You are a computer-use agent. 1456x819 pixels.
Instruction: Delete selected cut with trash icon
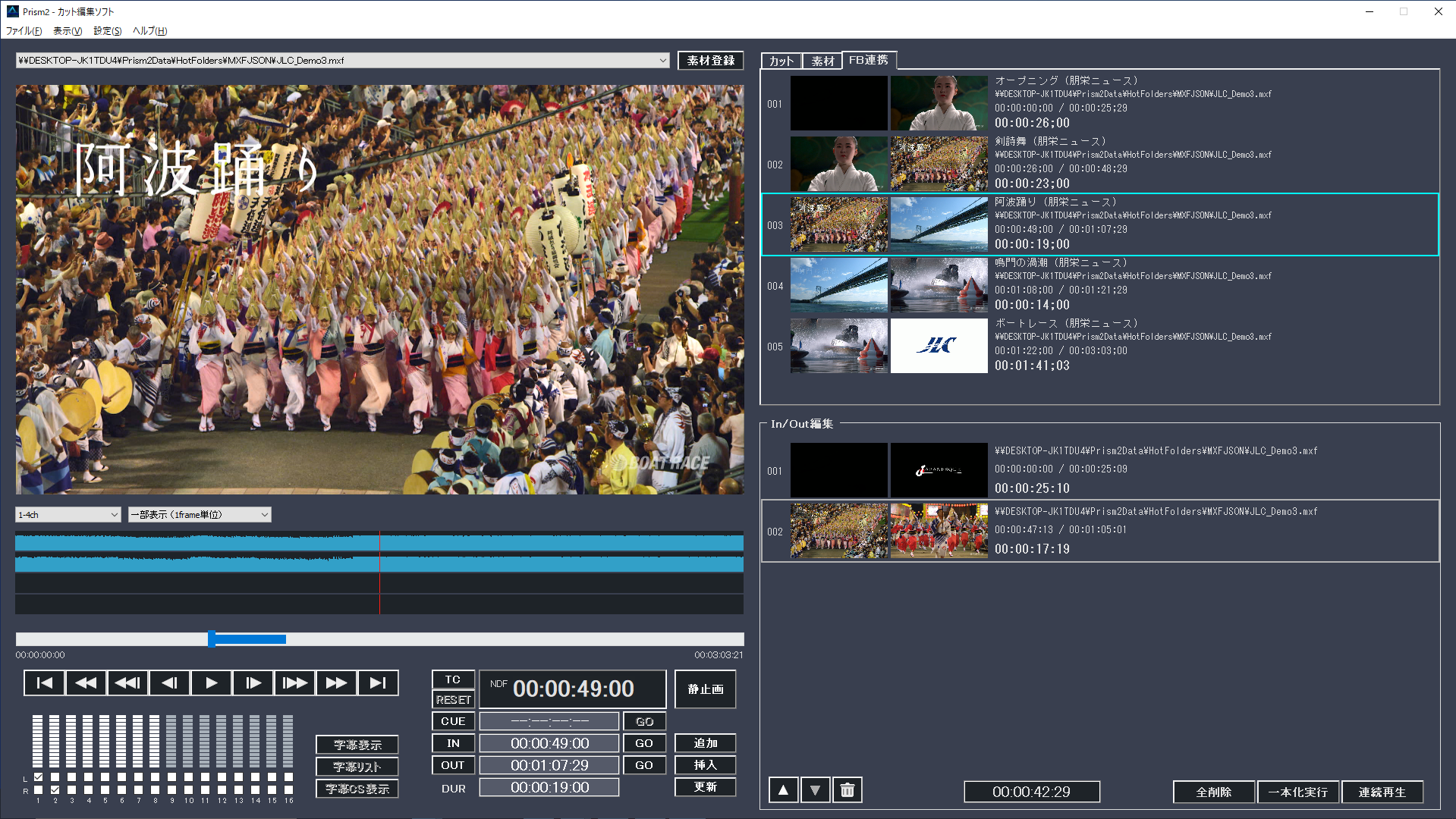tap(847, 790)
